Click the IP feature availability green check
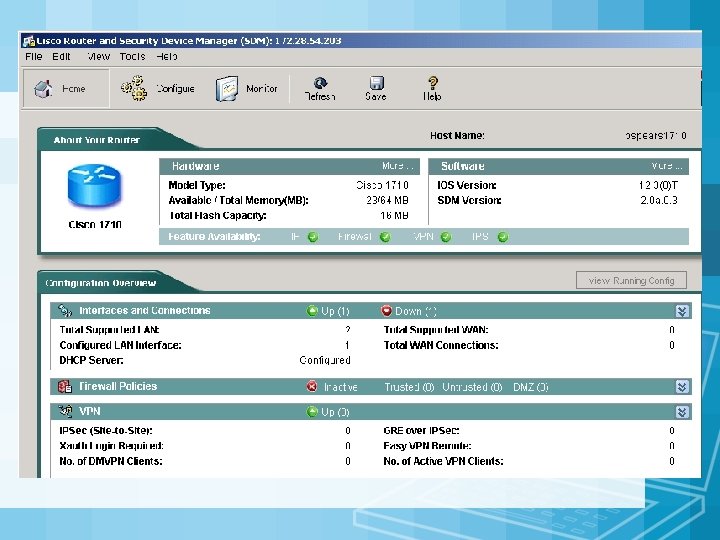The image size is (720, 540). point(313,237)
